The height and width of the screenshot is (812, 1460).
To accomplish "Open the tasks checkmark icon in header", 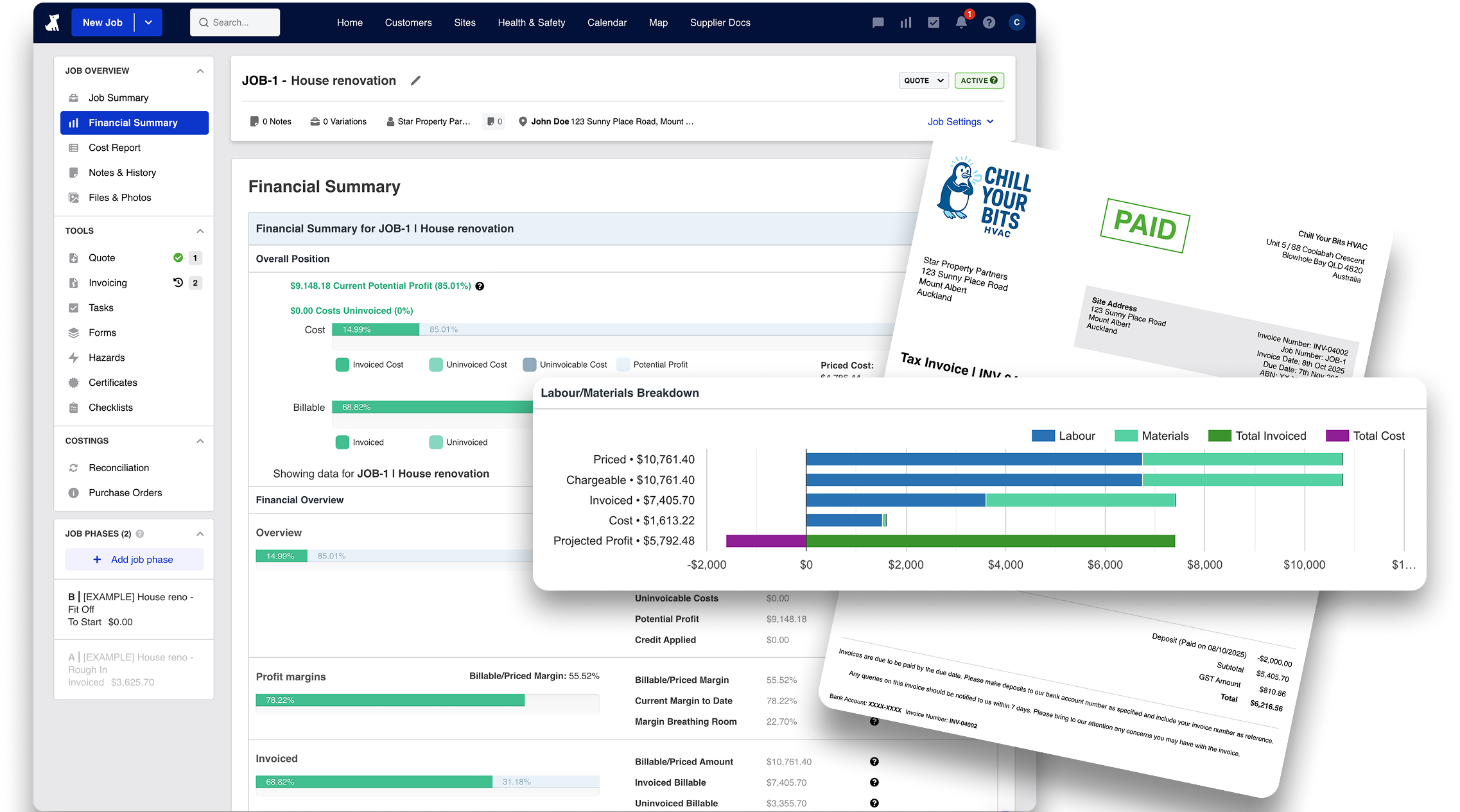I will coord(933,22).
